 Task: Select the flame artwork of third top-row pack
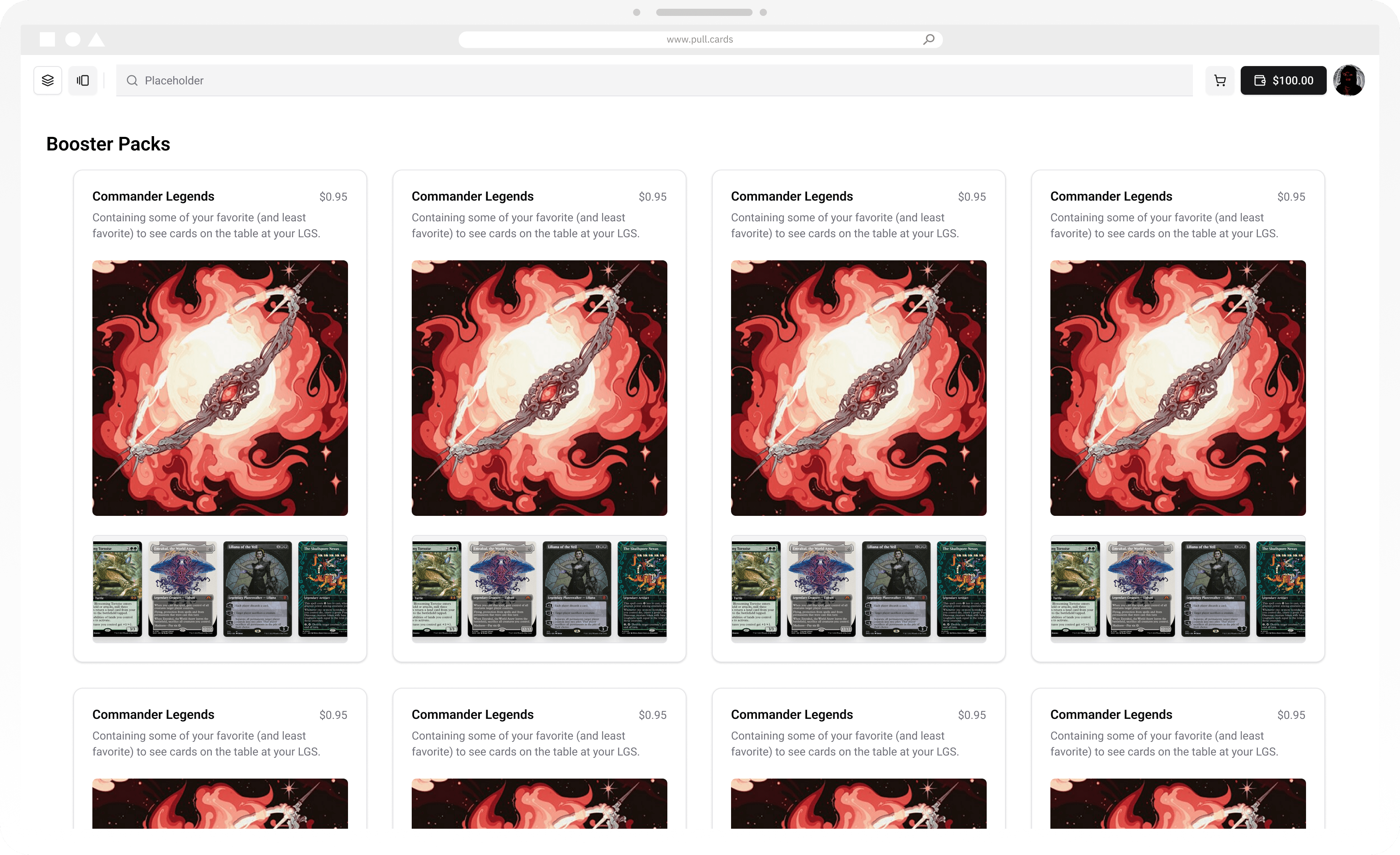point(859,388)
